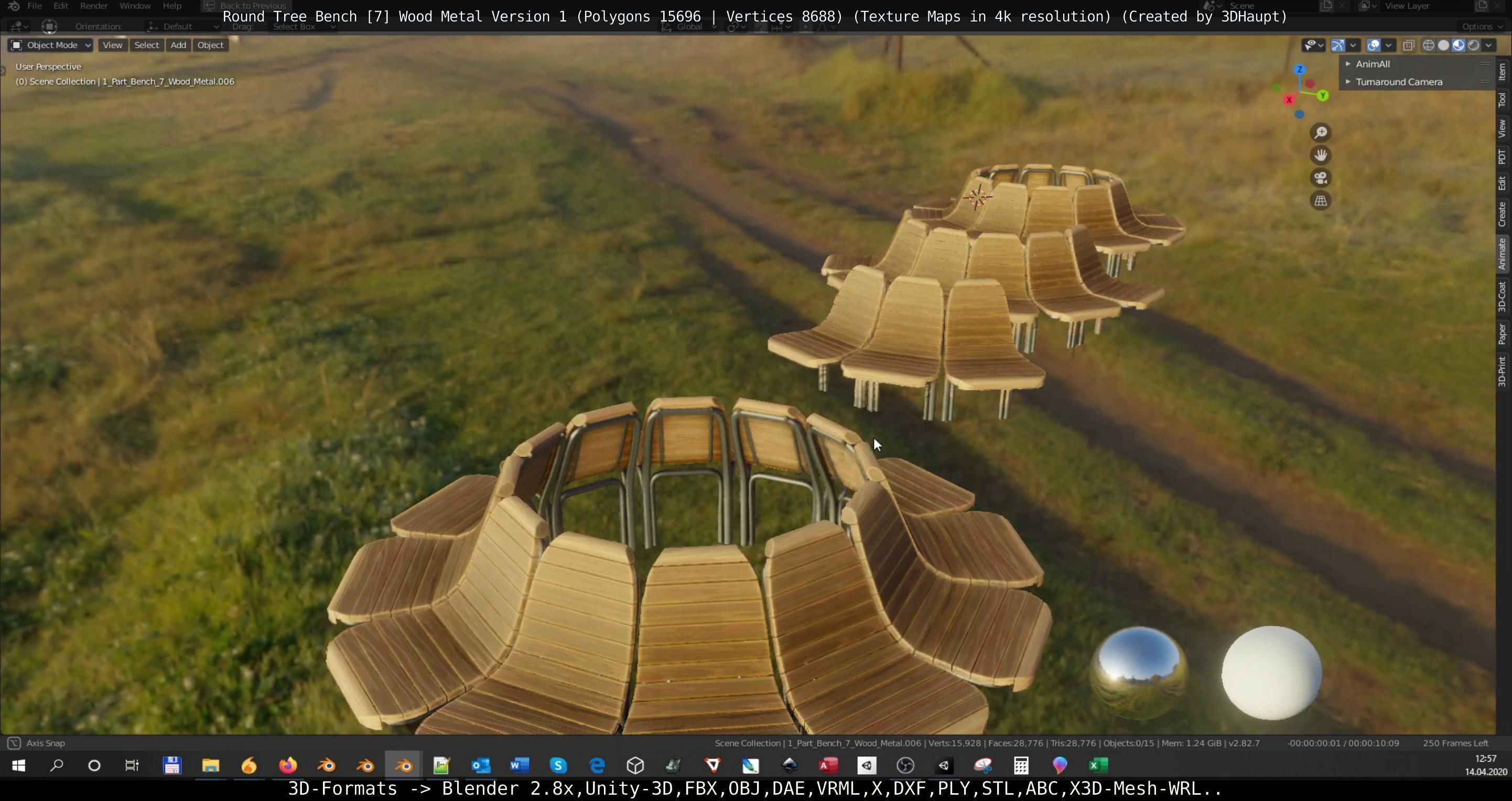
Task: Toggle camera view with the camera icon
Action: point(1320,178)
